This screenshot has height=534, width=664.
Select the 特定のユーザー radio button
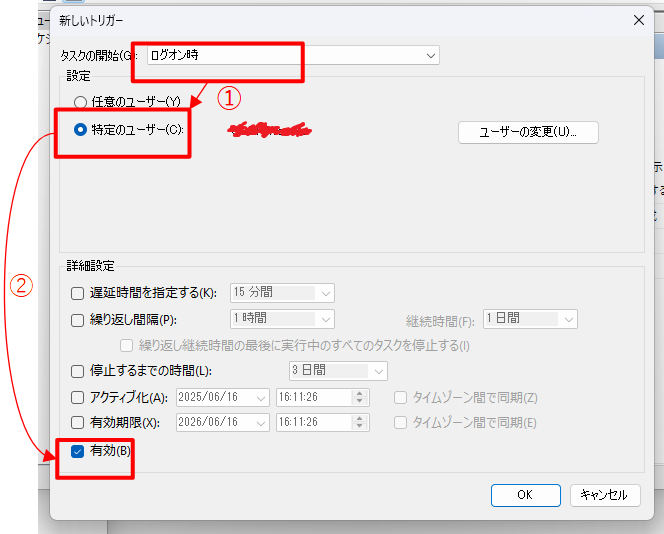[80, 130]
